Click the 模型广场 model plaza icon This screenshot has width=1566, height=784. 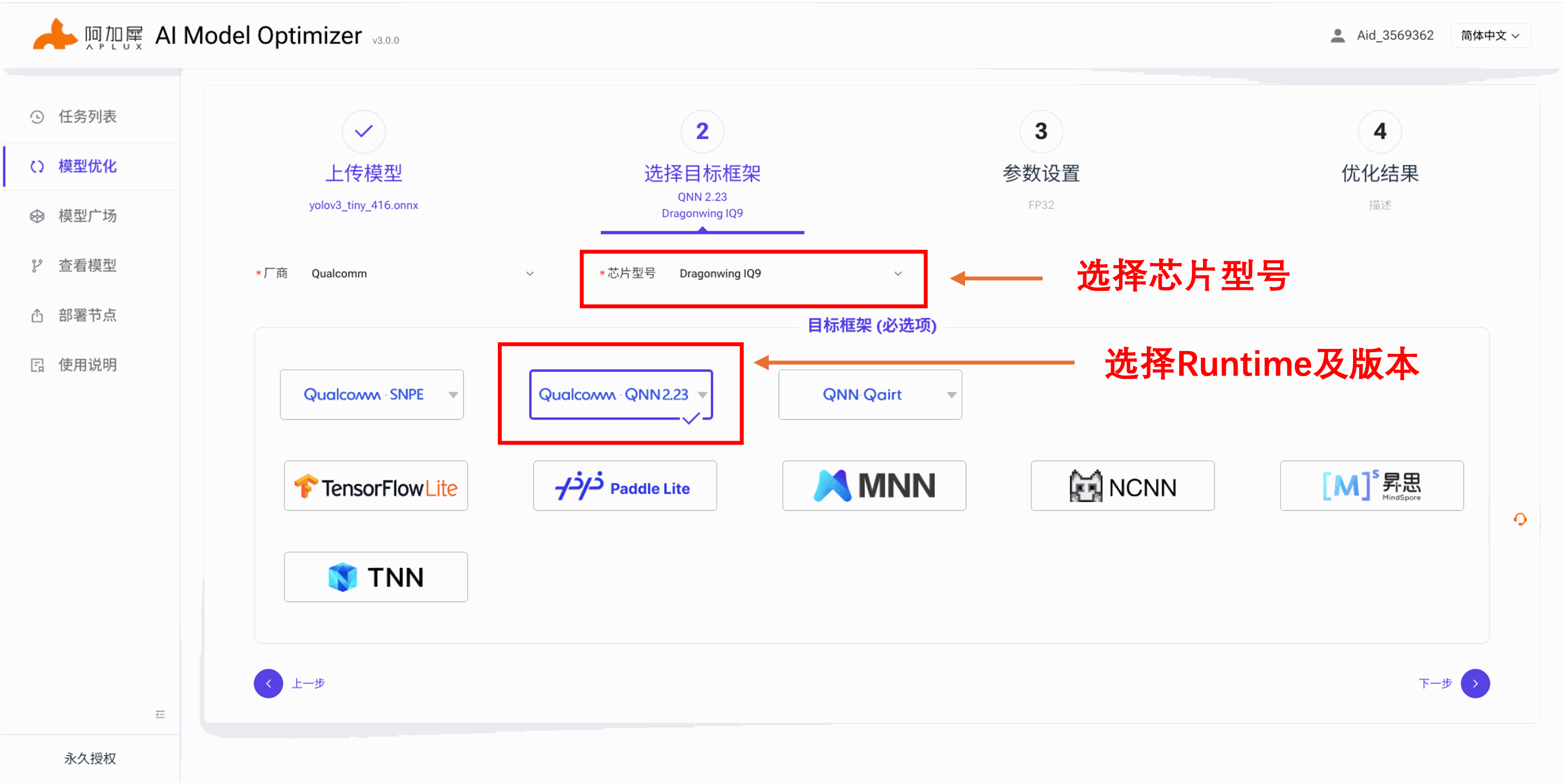[37, 216]
